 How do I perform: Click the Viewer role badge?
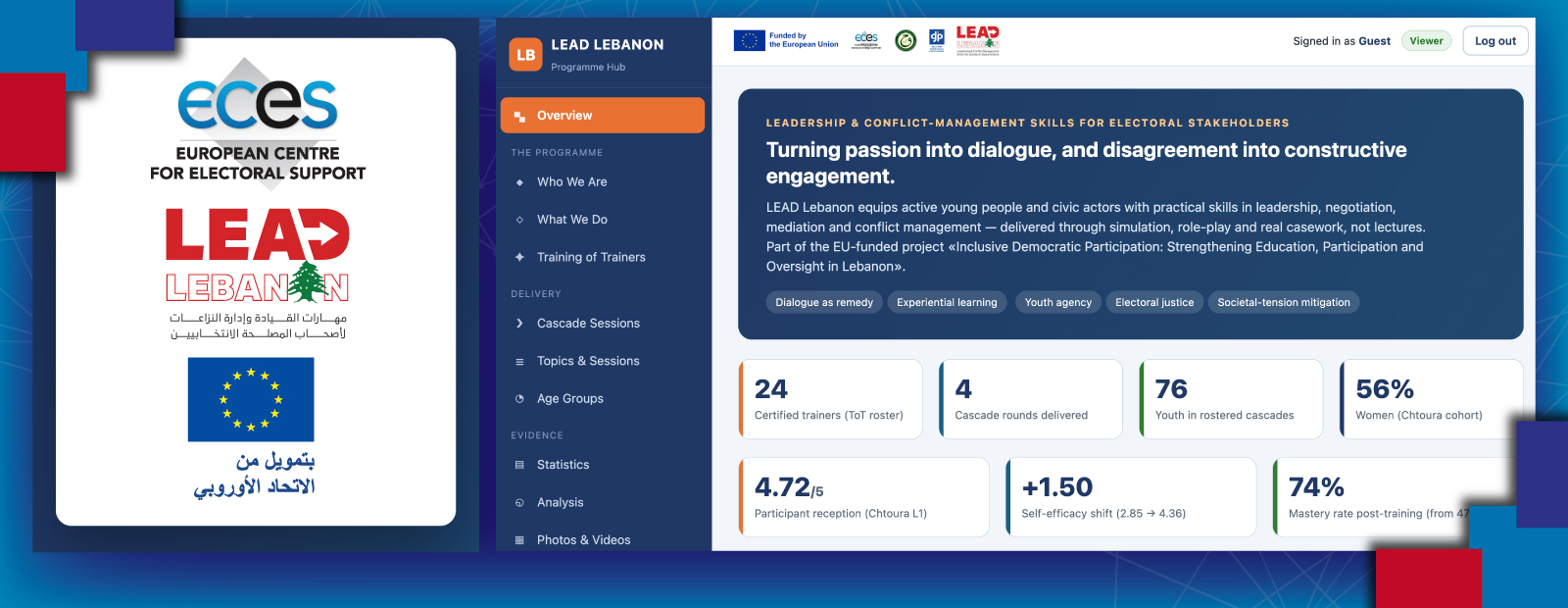point(1426,41)
